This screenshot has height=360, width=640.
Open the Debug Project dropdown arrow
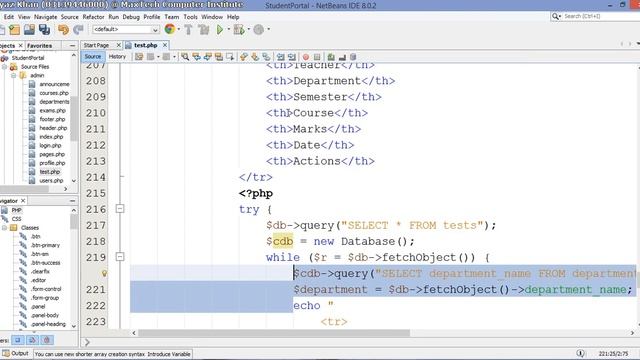point(248,29)
